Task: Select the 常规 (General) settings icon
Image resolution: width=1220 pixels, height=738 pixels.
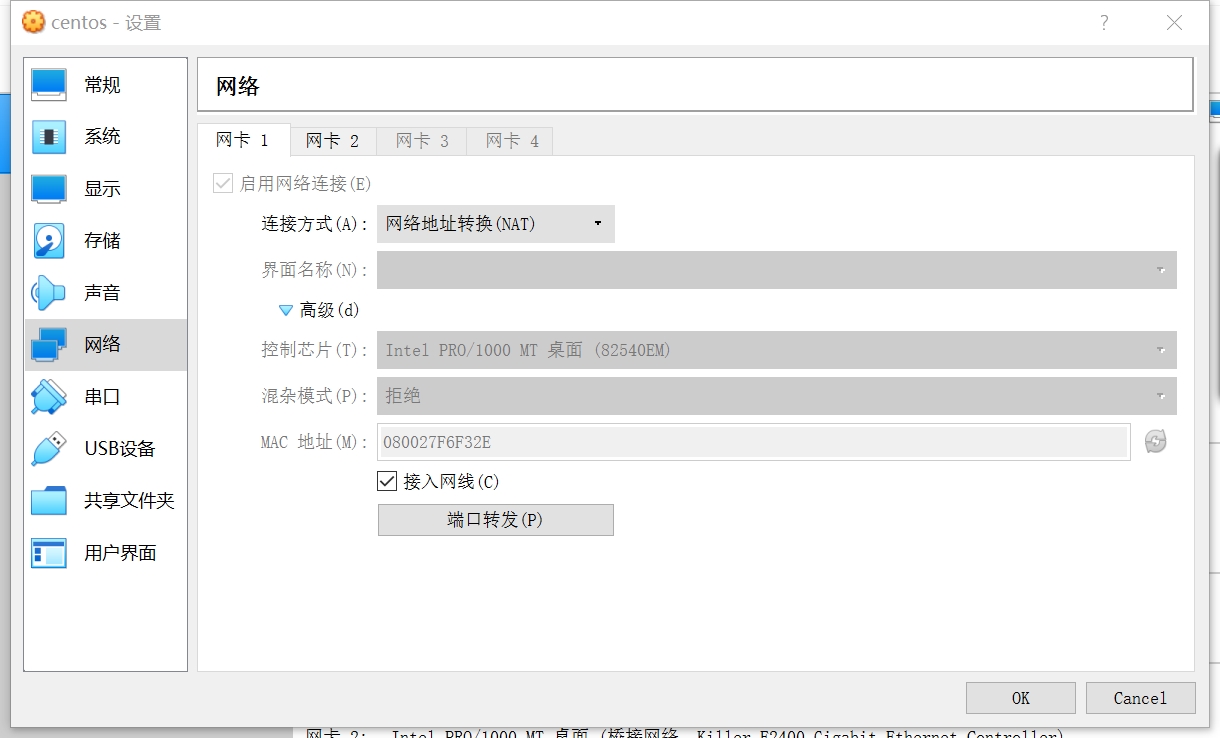Action: pos(50,84)
